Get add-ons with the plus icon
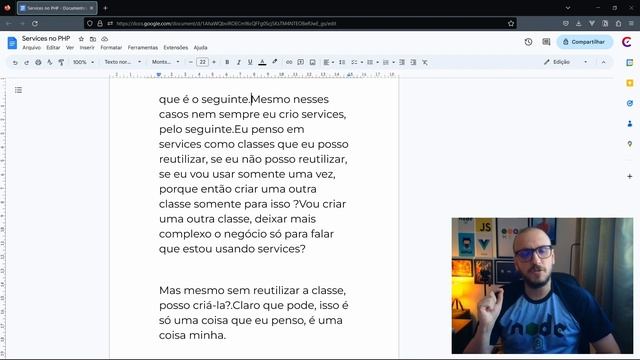 click(x=630, y=176)
